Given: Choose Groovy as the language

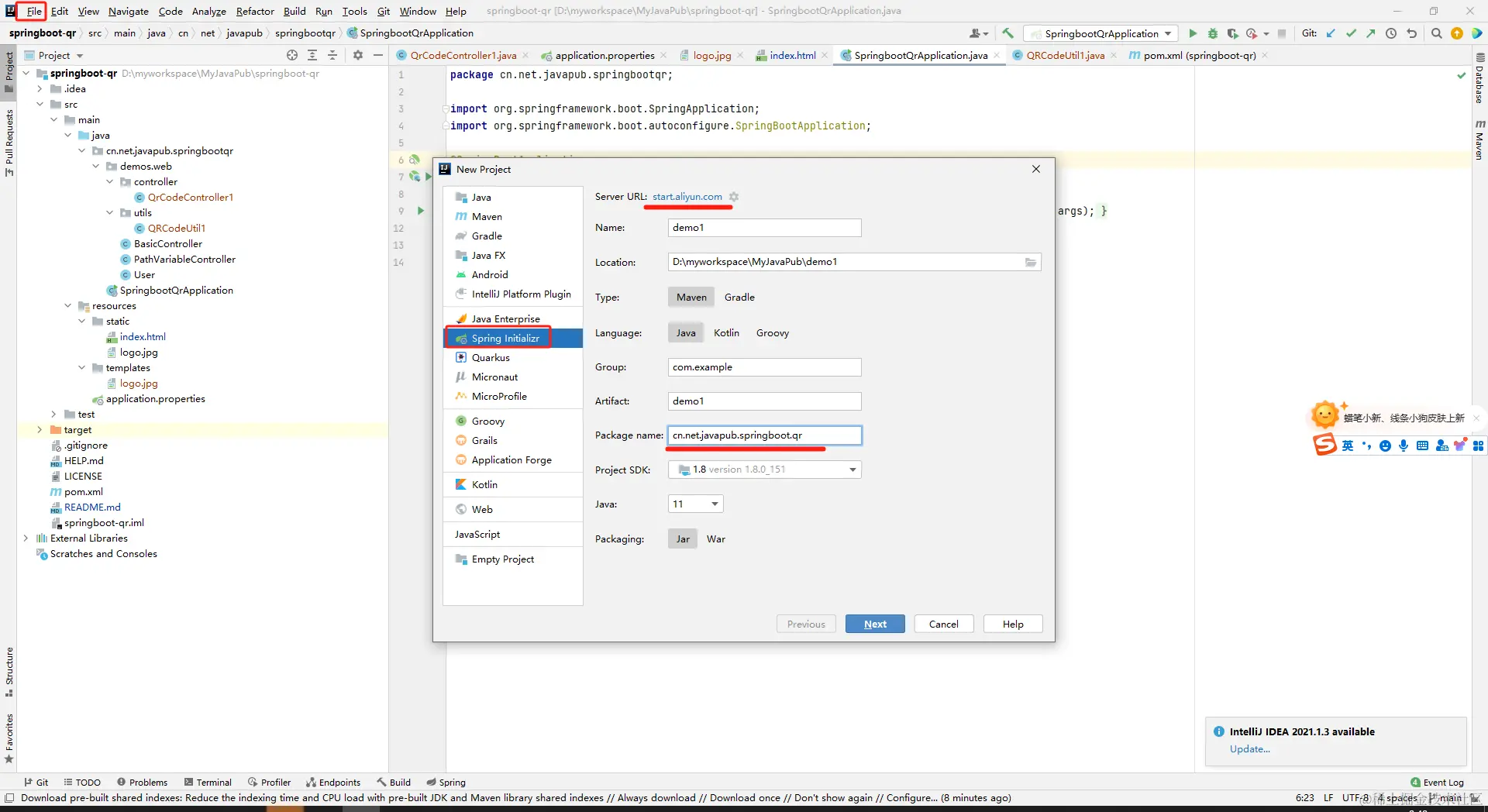Looking at the screenshot, I should pos(773,333).
